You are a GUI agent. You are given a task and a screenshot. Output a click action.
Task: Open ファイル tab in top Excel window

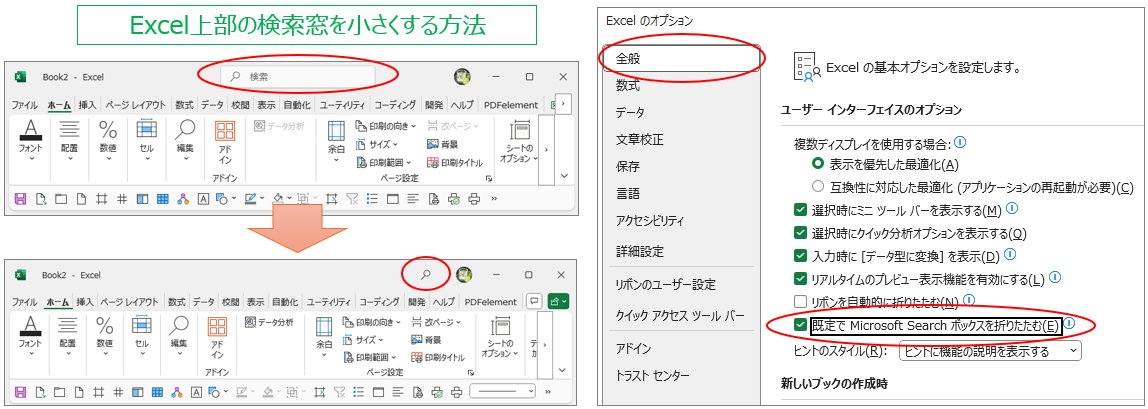click(x=25, y=105)
